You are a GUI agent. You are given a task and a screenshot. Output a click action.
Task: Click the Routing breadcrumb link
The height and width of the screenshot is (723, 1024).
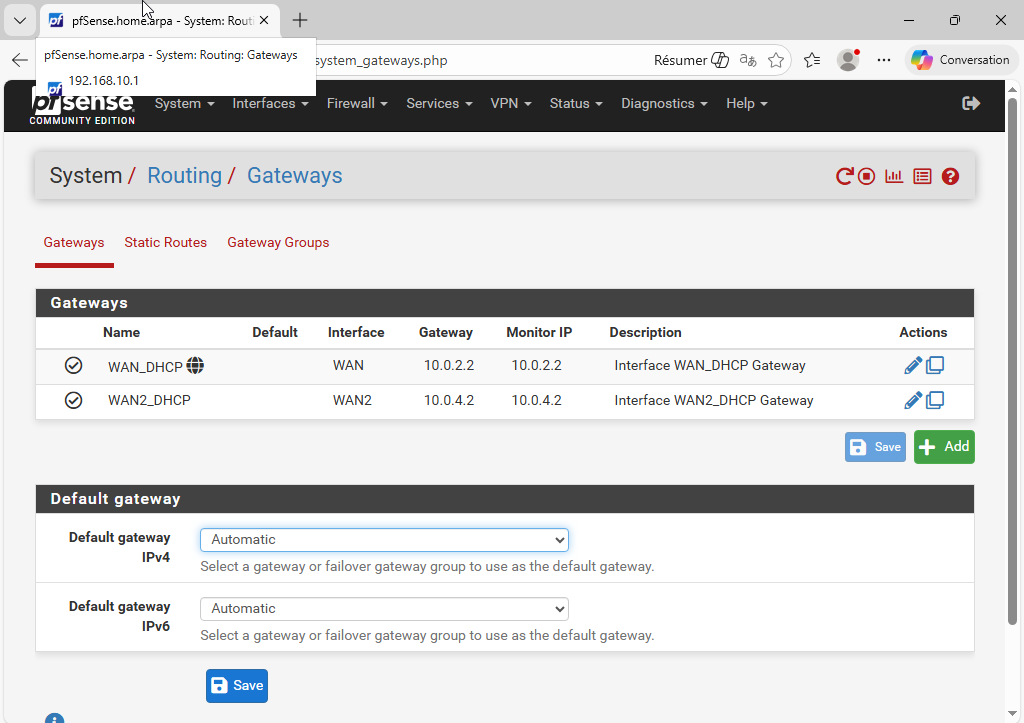pos(184,176)
